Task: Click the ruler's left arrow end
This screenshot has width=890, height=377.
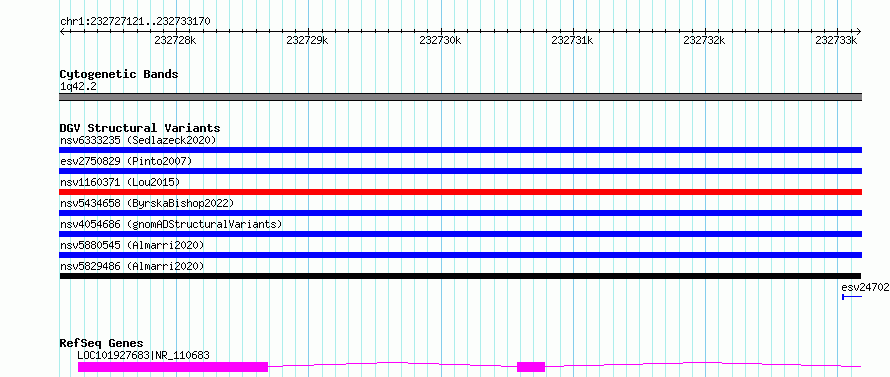Action: click(x=62, y=31)
